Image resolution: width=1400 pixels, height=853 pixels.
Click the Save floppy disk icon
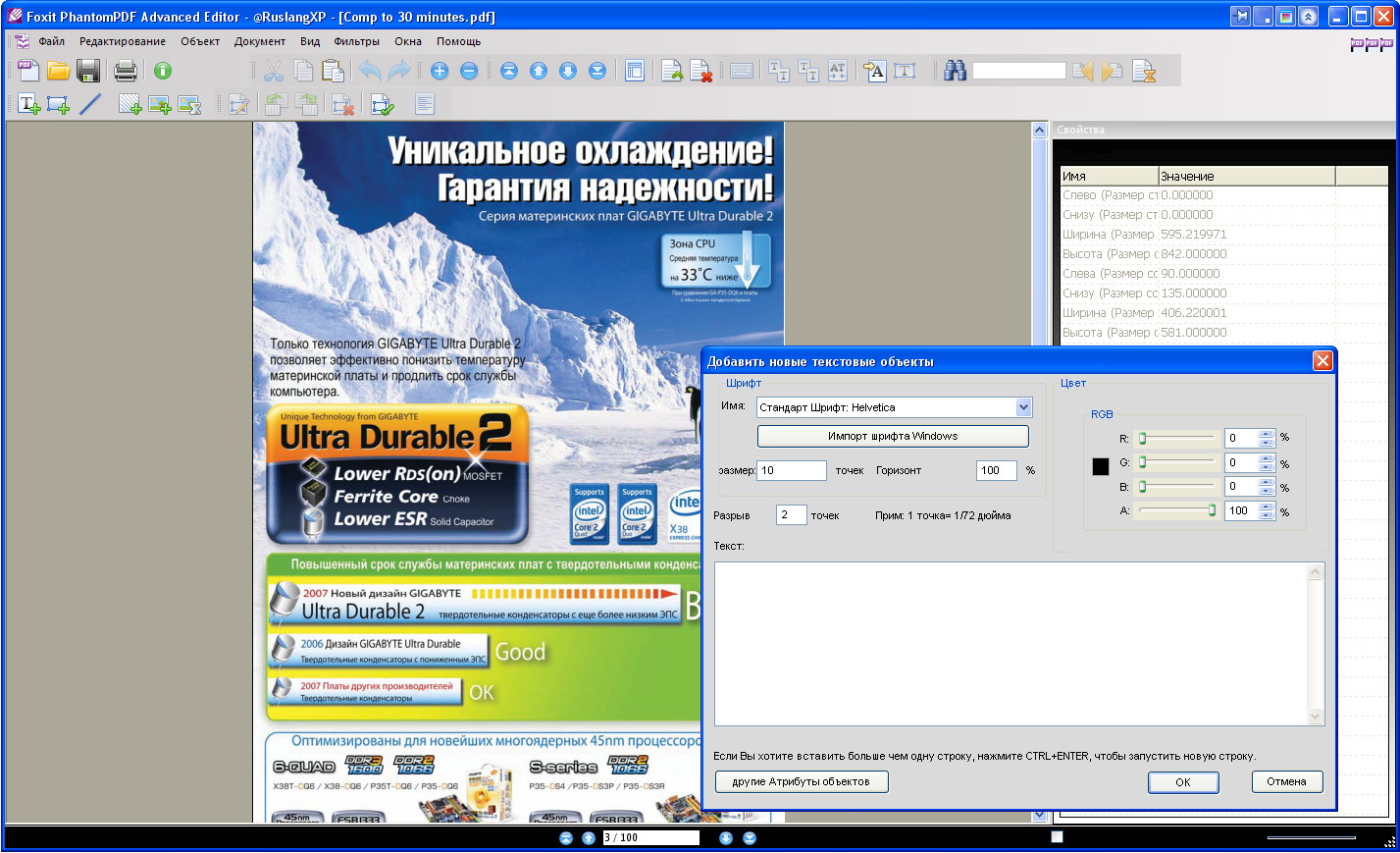(x=88, y=71)
